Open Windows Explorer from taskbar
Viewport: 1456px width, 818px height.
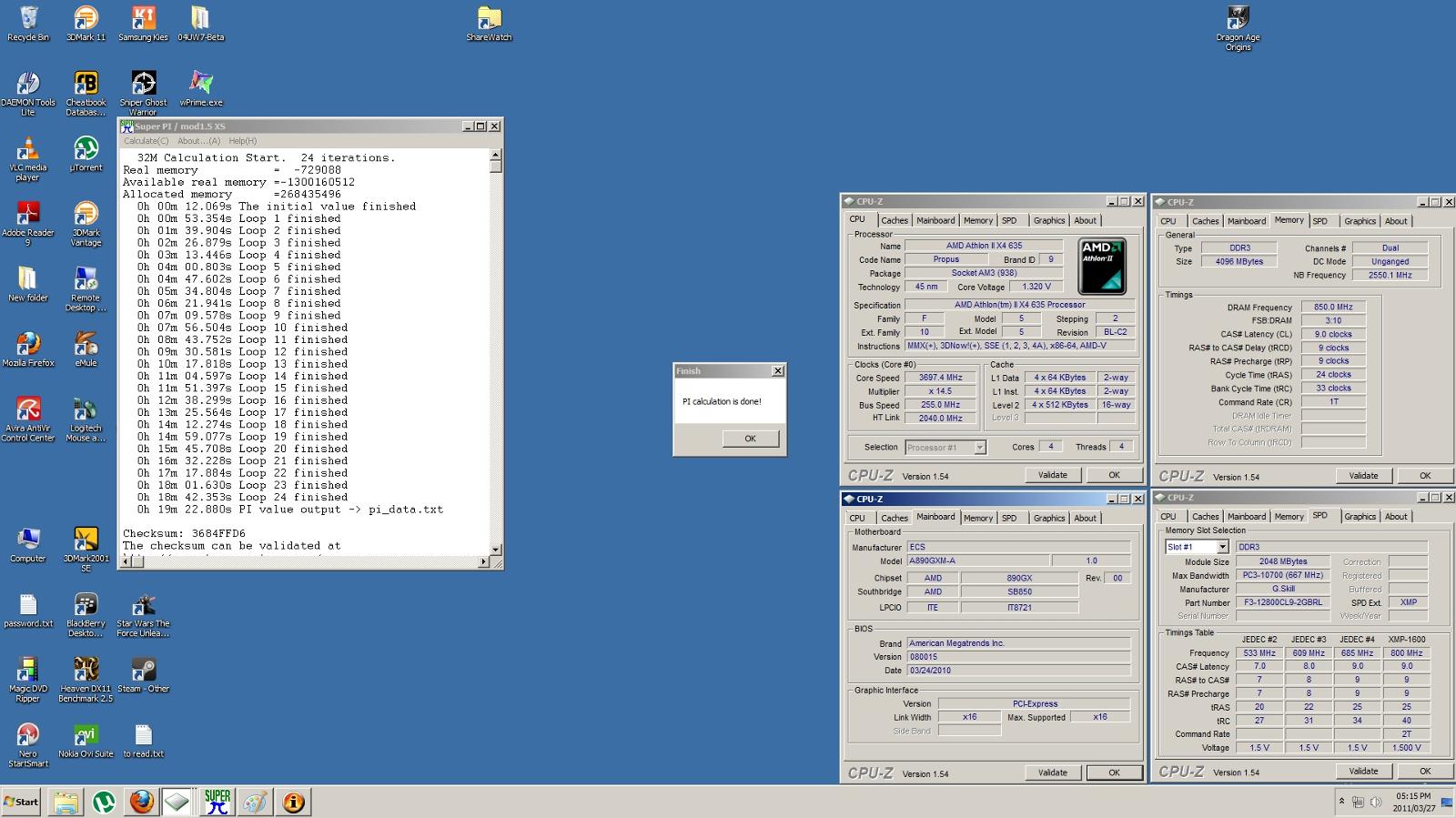66,802
